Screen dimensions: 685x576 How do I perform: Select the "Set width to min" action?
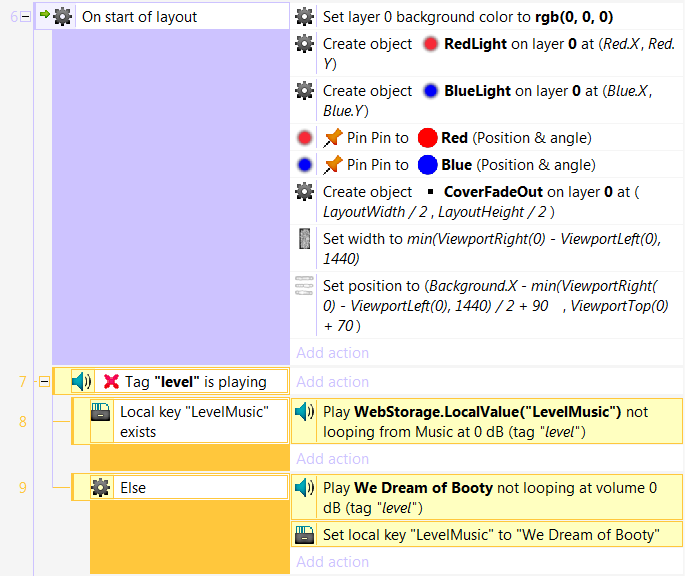(x=490, y=248)
